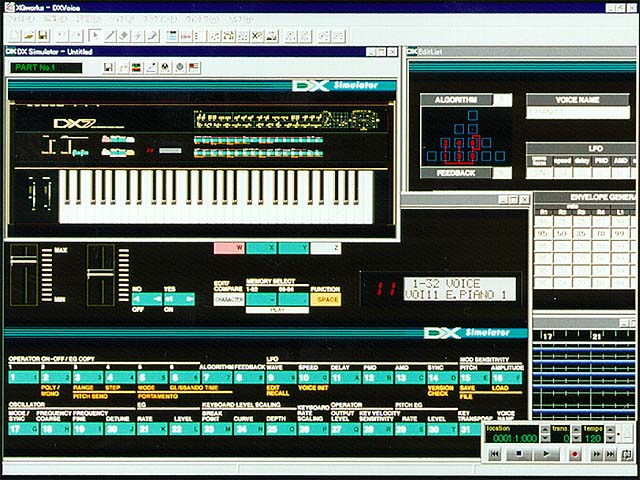Viewport: 640px width, 480px height.
Task: Click the floppy save icon in DX Simulator toolbar
Action: click(x=108, y=67)
